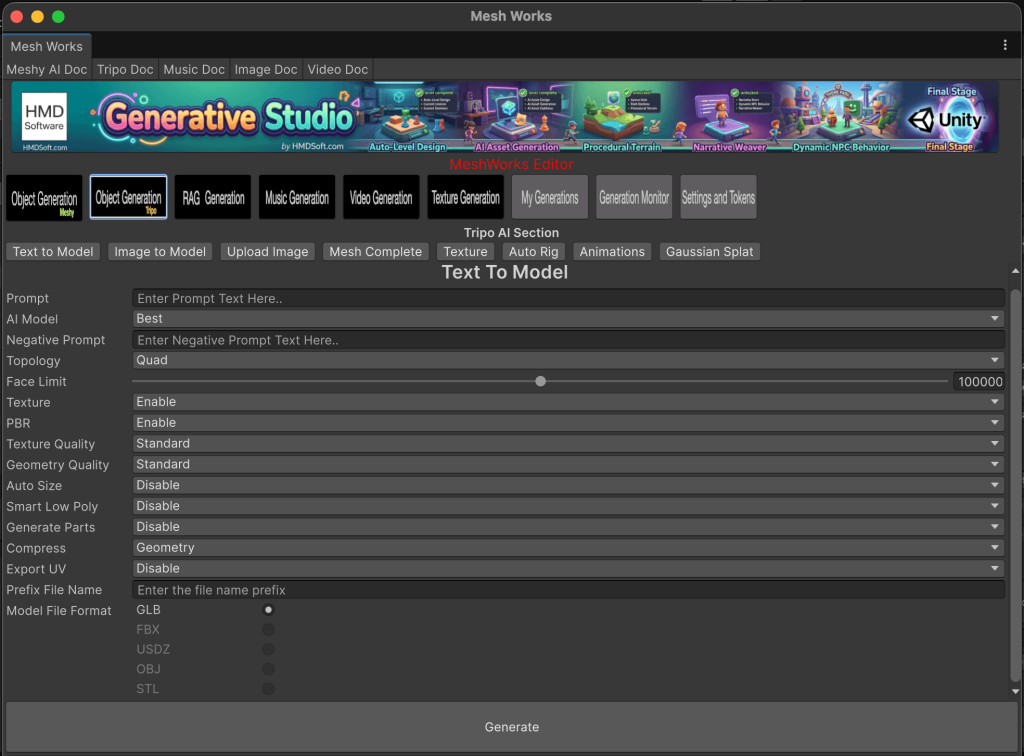Open the Meshy AI Doc

(47, 69)
